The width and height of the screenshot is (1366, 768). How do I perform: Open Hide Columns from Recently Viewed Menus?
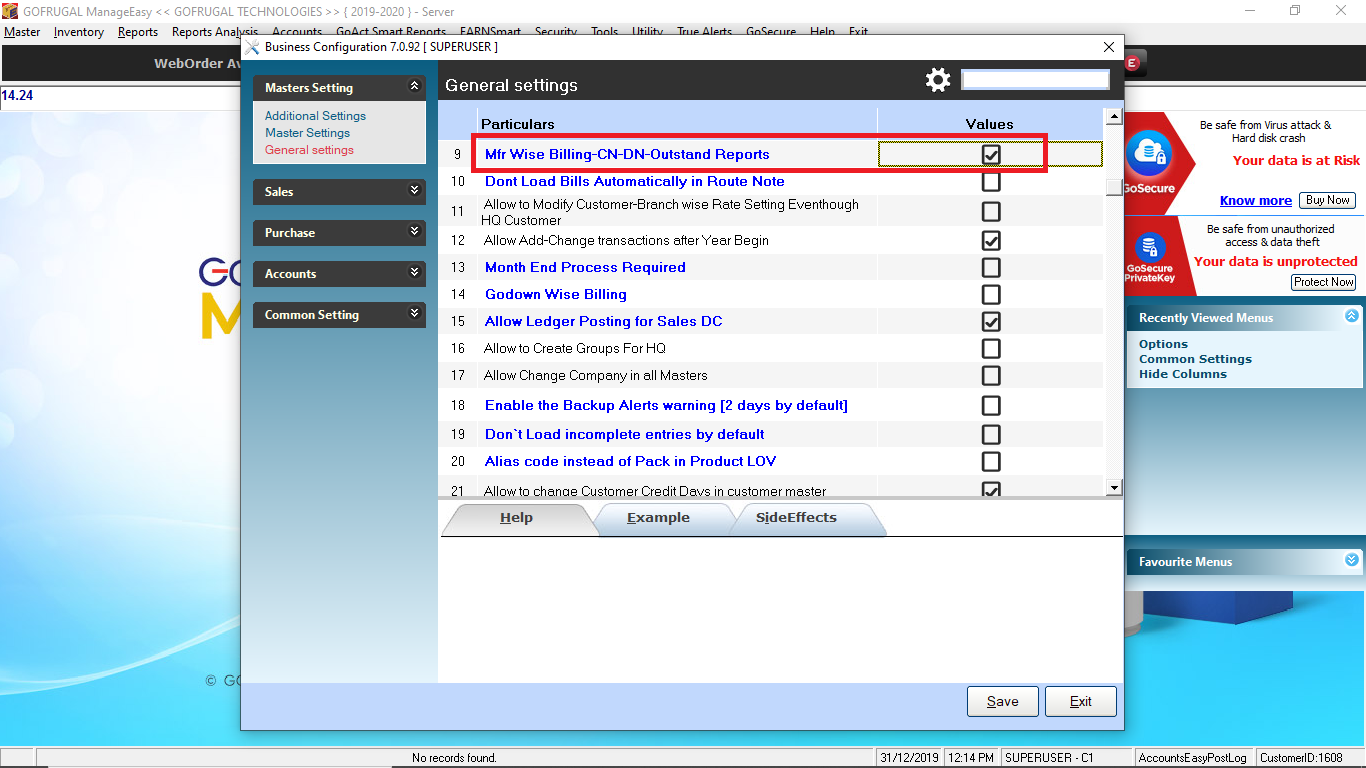click(x=1183, y=374)
